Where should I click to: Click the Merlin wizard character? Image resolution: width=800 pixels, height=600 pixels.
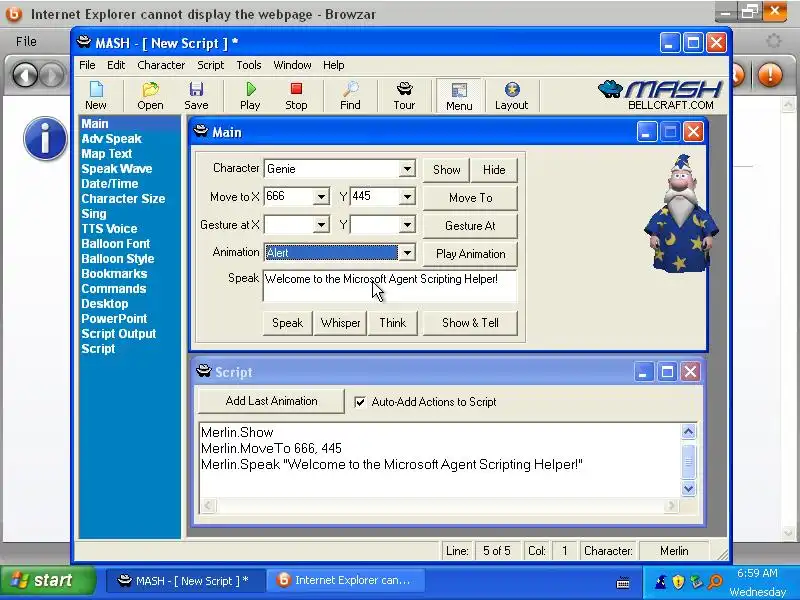[681, 213]
